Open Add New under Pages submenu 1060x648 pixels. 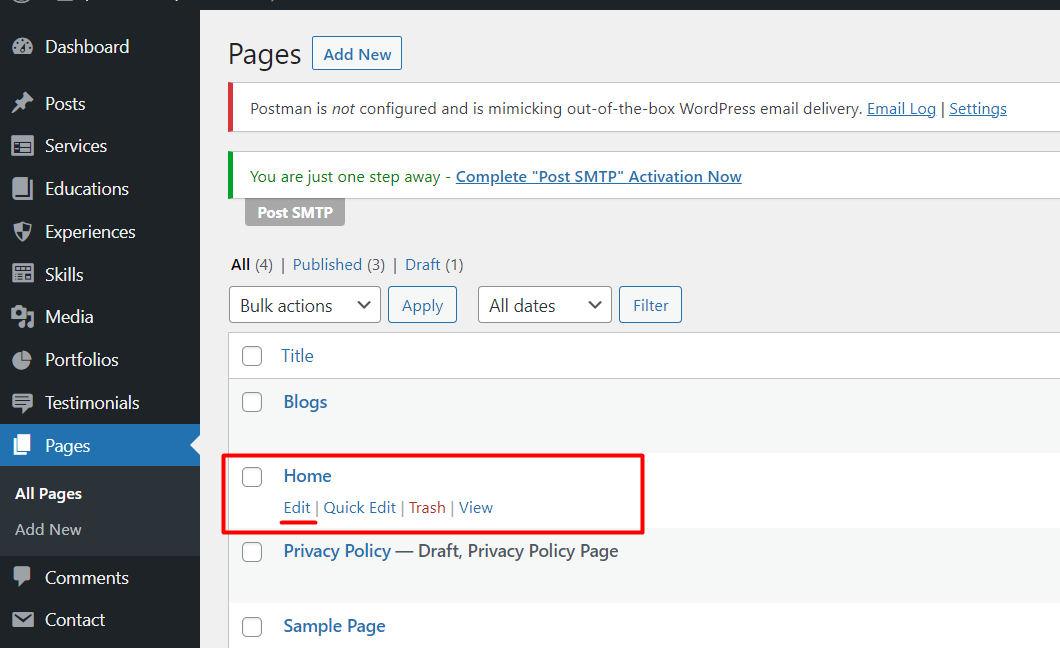pyautogui.click(x=48, y=530)
